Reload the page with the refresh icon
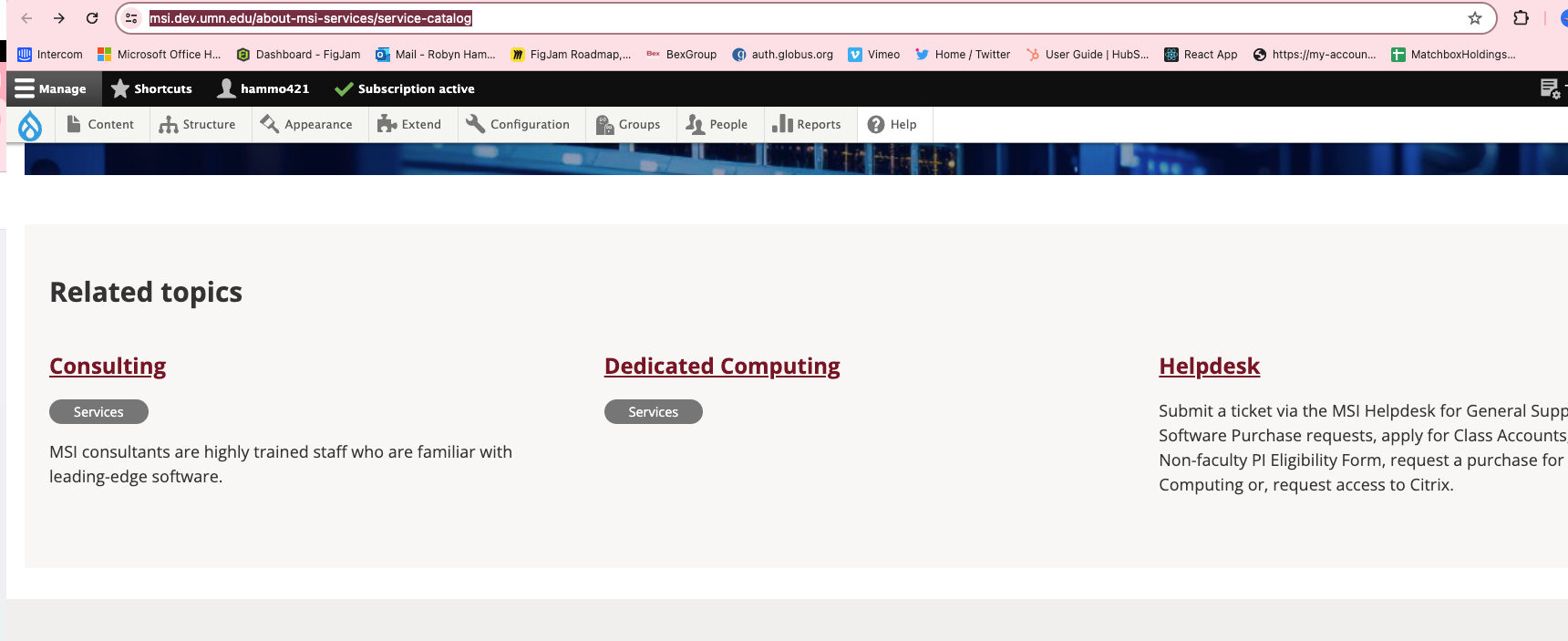Screen dimensions: 1568x641 pyautogui.click(x=92, y=18)
